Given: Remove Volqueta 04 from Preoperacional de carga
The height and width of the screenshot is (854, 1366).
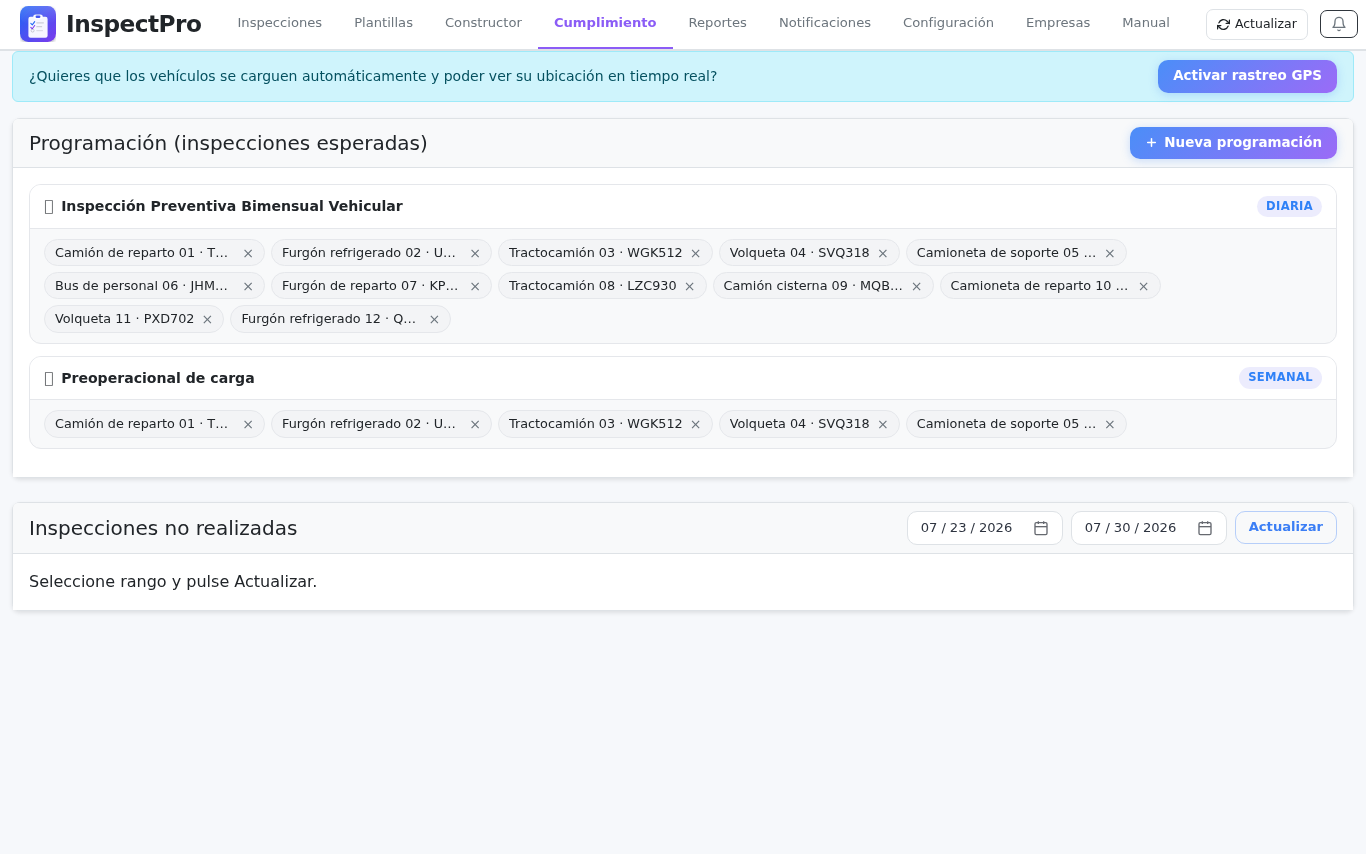Looking at the screenshot, I should tap(883, 424).
